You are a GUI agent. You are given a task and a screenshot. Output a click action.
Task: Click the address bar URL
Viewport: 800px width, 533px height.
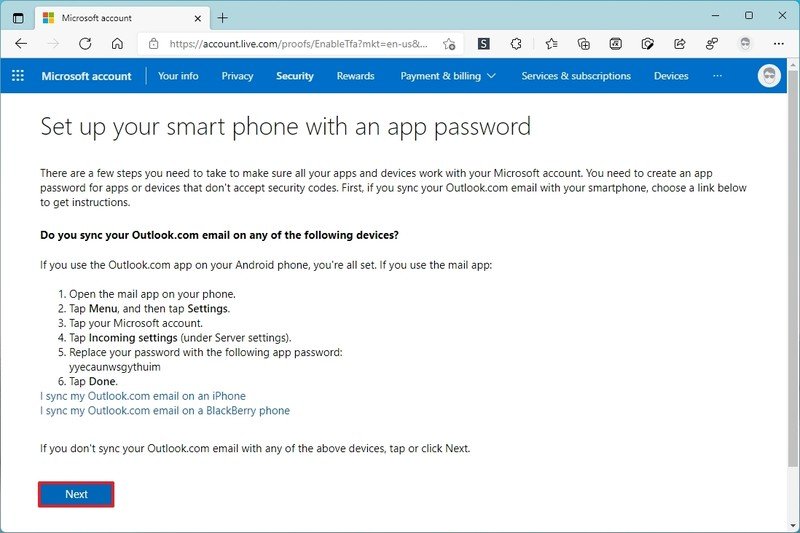pyautogui.click(x=298, y=44)
